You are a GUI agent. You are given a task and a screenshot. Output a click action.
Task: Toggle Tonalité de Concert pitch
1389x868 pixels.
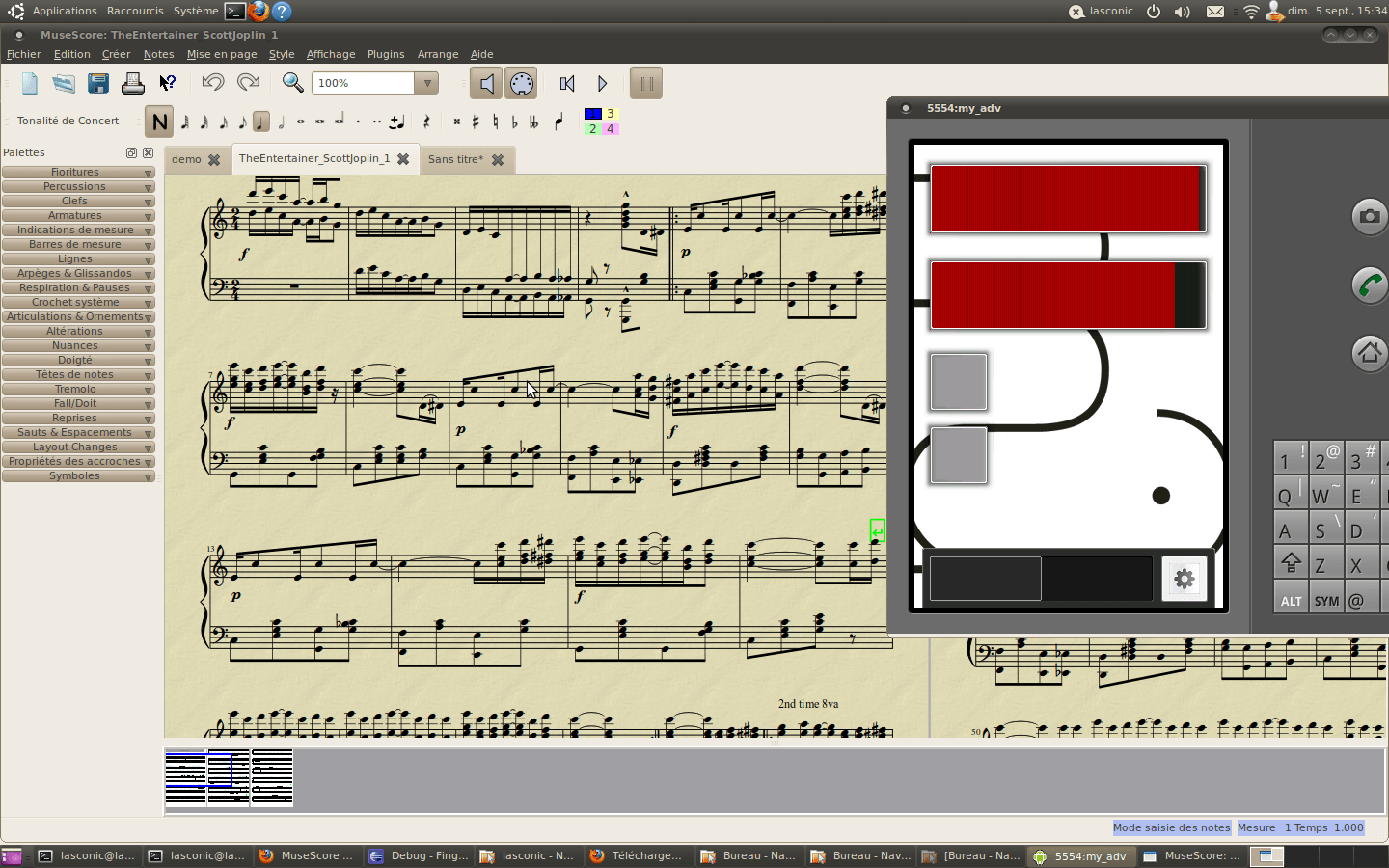68,121
